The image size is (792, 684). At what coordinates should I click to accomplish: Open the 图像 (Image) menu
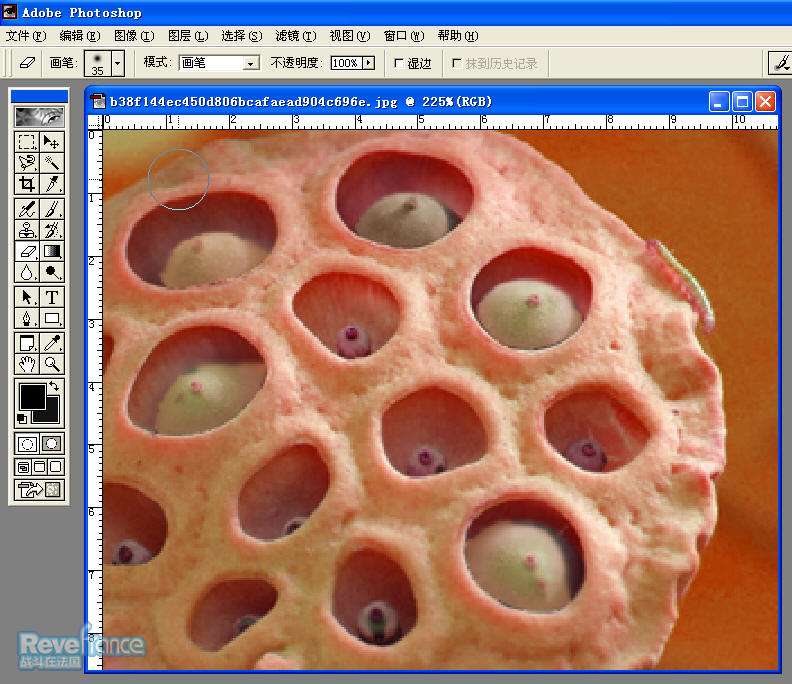point(133,36)
